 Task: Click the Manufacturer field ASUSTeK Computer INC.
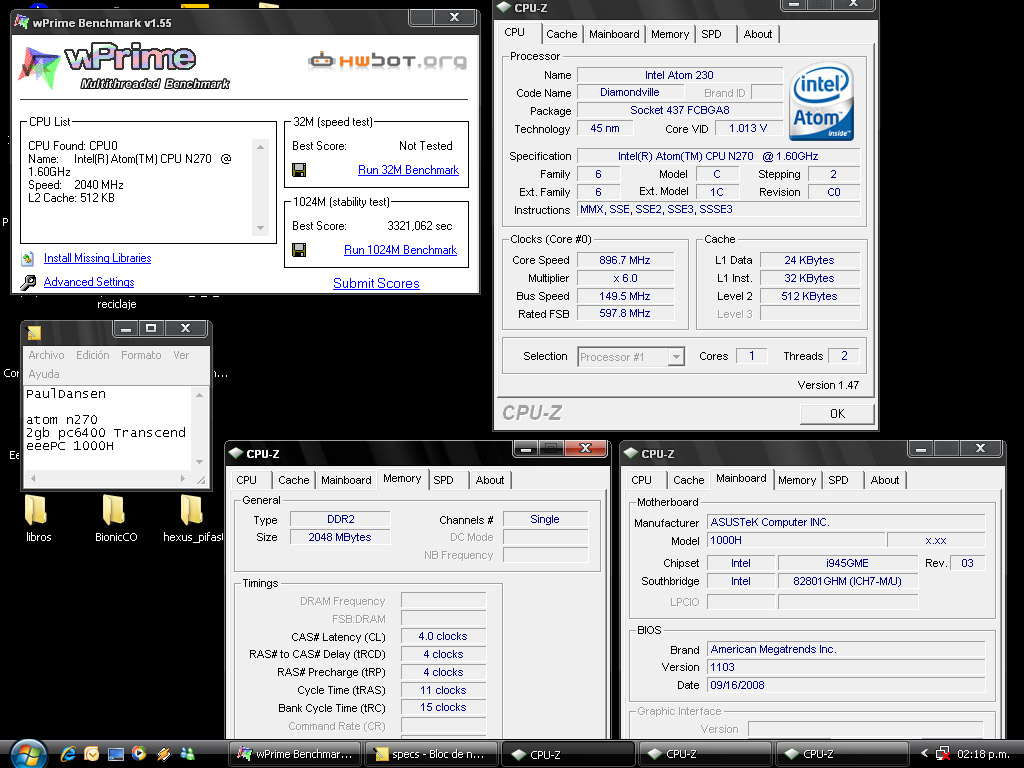(x=846, y=522)
